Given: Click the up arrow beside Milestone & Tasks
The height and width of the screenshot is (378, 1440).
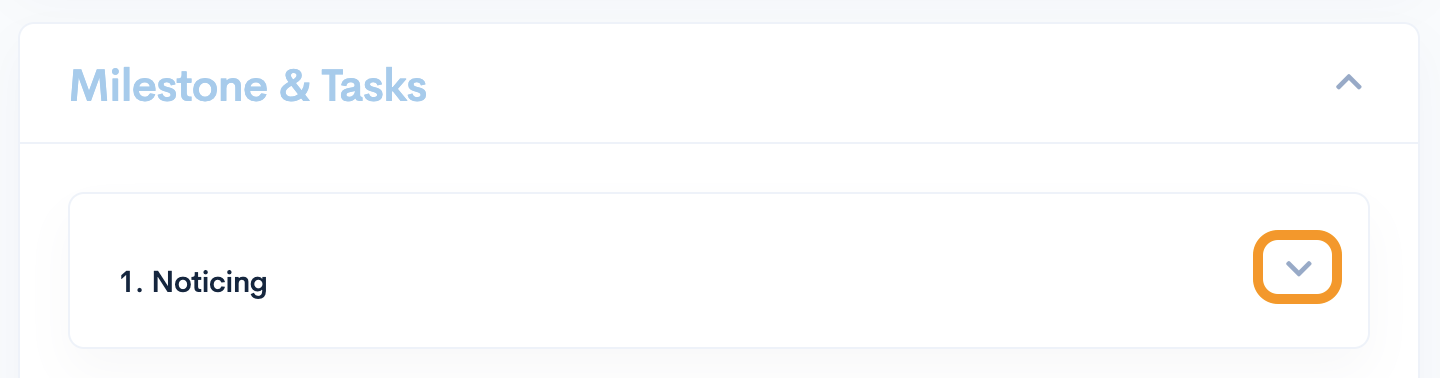Looking at the screenshot, I should [x=1349, y=83].
